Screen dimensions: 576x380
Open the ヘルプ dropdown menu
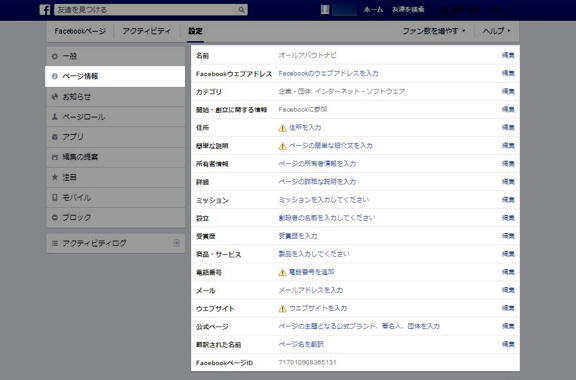[496, 31]
